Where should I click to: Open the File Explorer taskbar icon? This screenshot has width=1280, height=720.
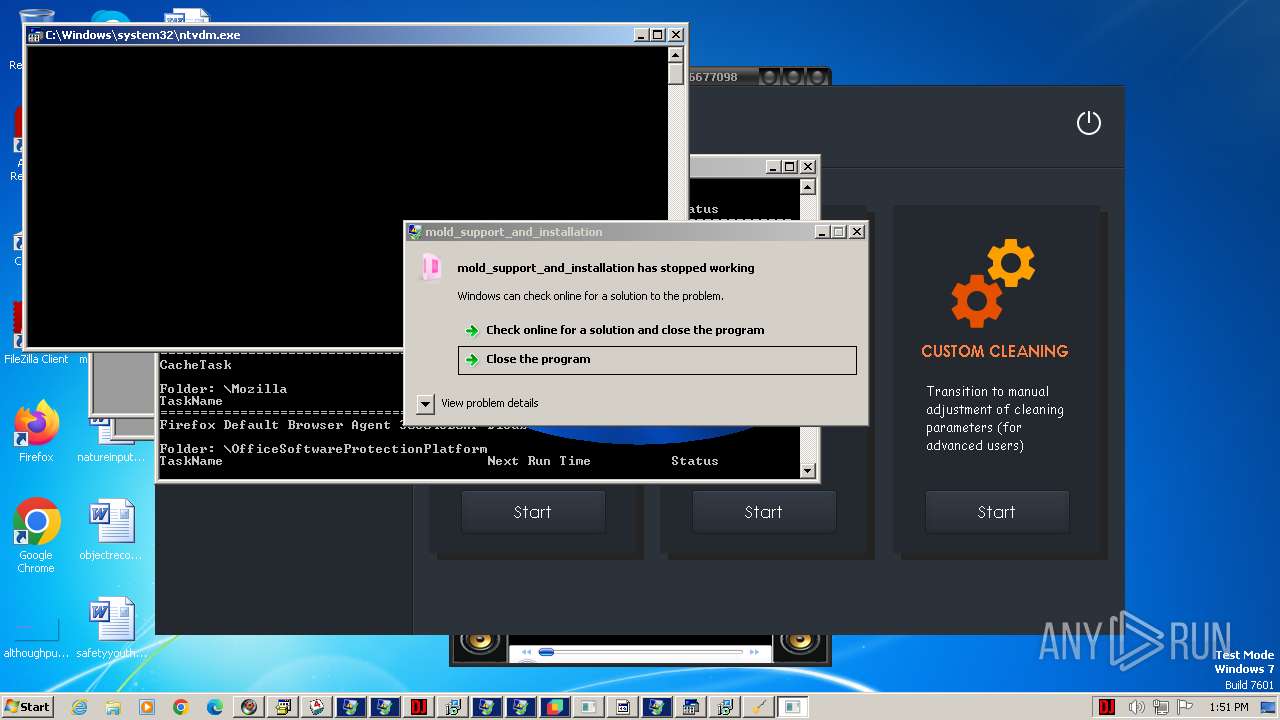point(113,707)
